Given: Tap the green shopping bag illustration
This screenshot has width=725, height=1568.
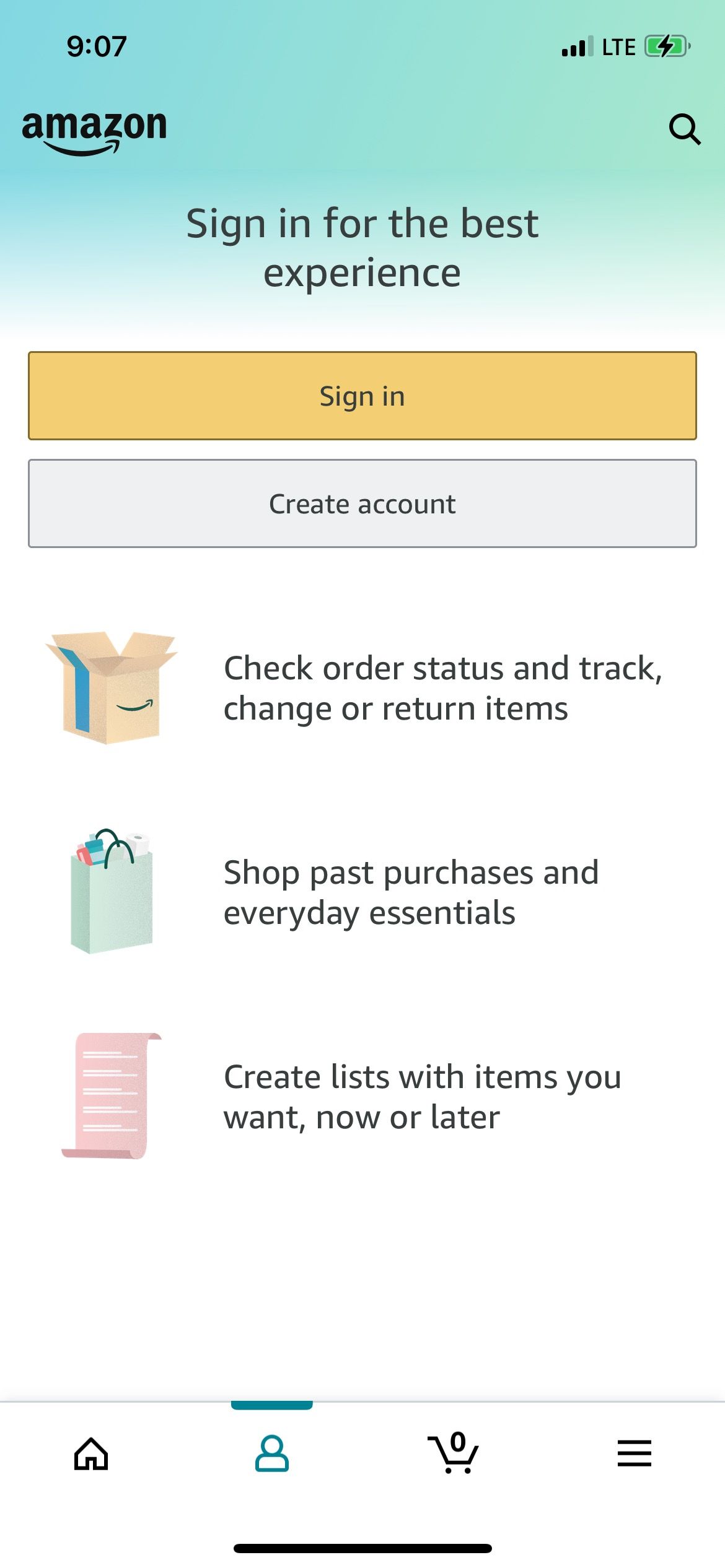Looking at the screenshot, I should tap(112, 891).
